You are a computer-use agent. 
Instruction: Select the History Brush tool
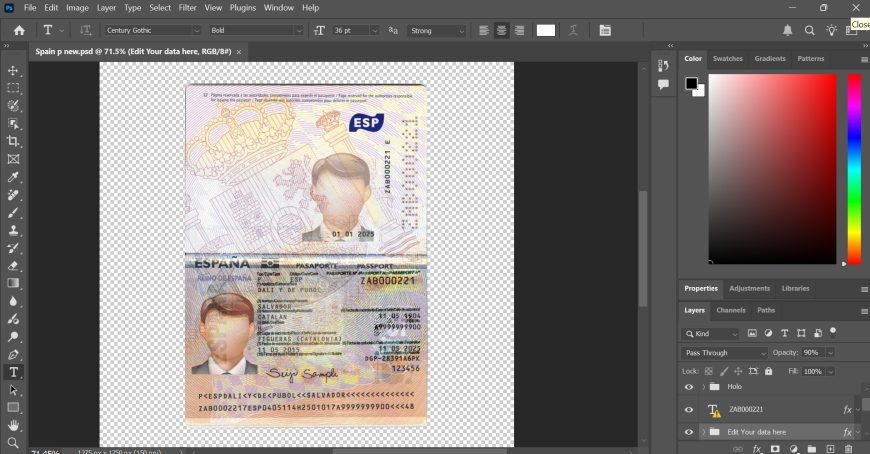pos(13,248)
